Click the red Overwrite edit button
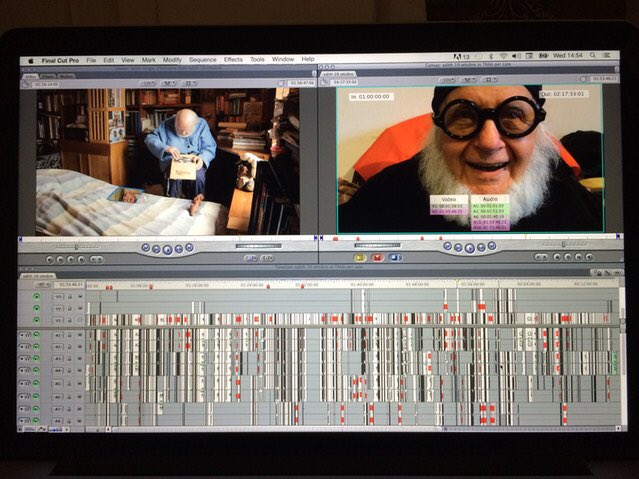 coord(377,258)
